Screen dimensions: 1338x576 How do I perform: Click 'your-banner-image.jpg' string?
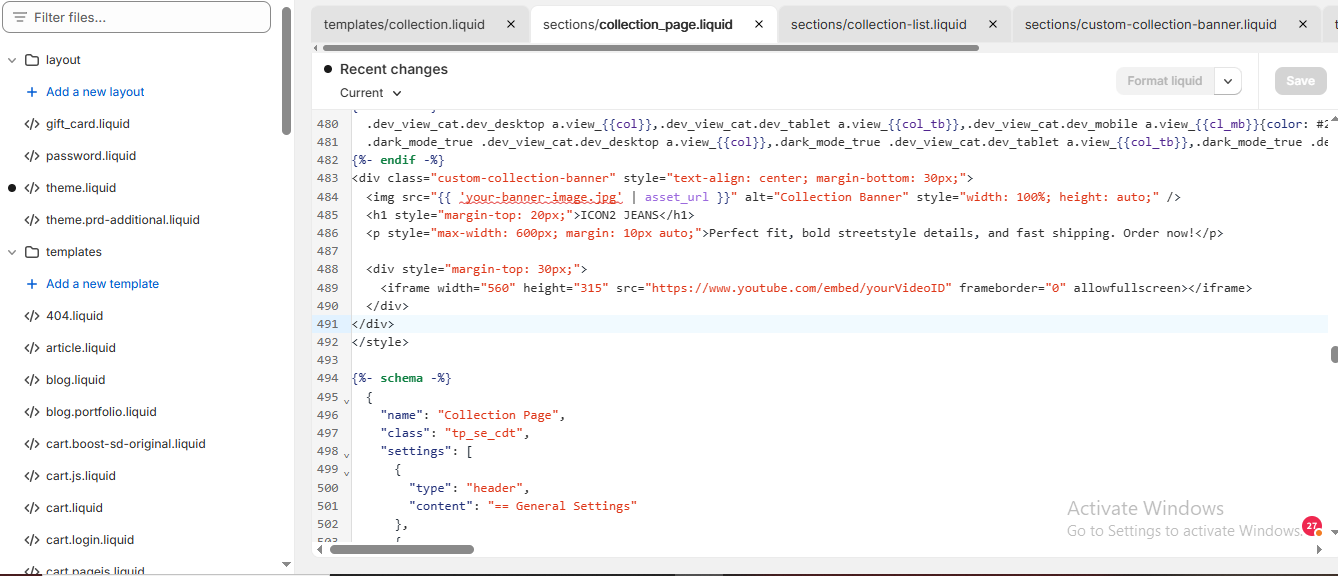(541, 197)
